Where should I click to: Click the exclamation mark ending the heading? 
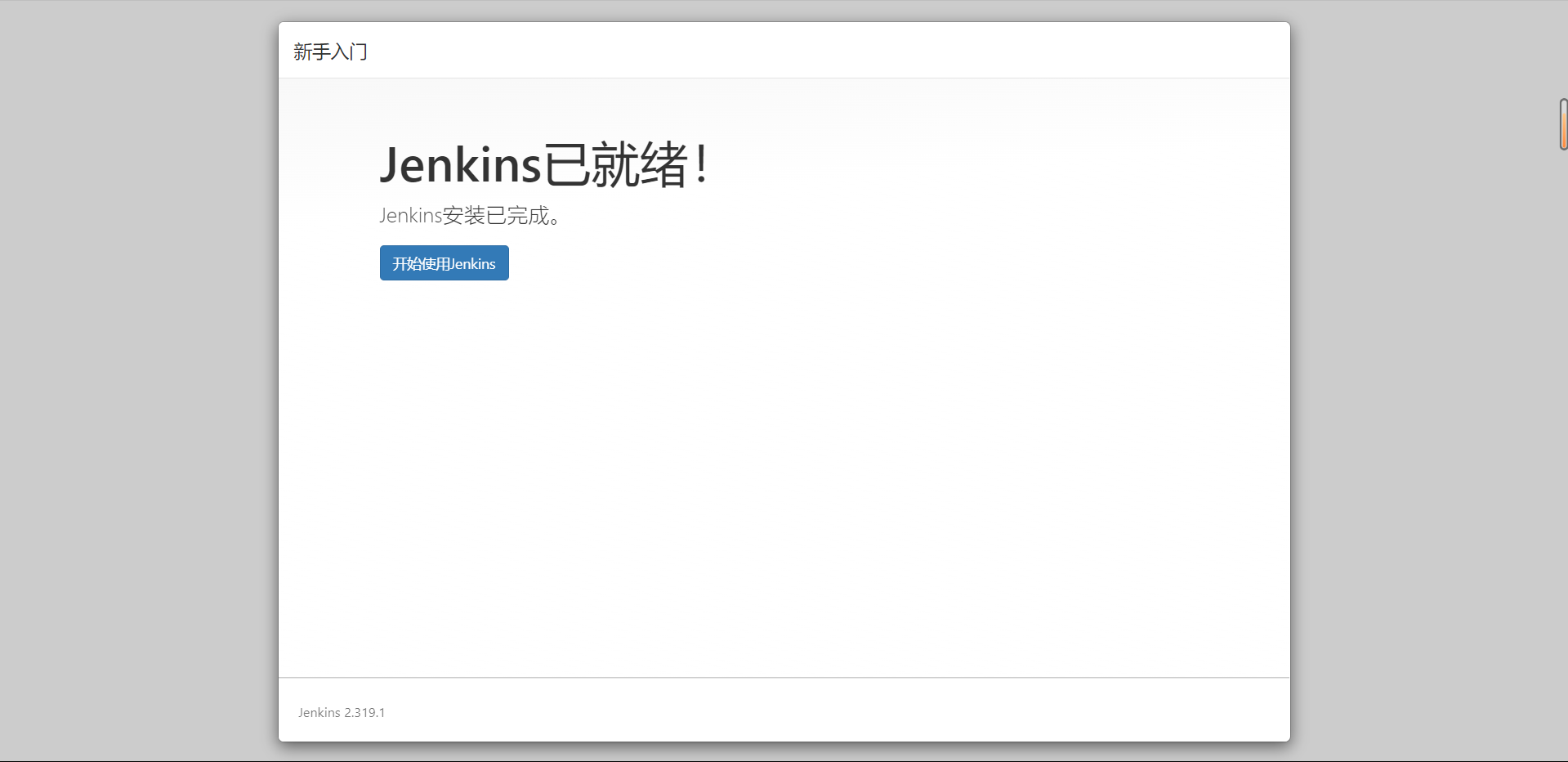click(x=701, y=164)
